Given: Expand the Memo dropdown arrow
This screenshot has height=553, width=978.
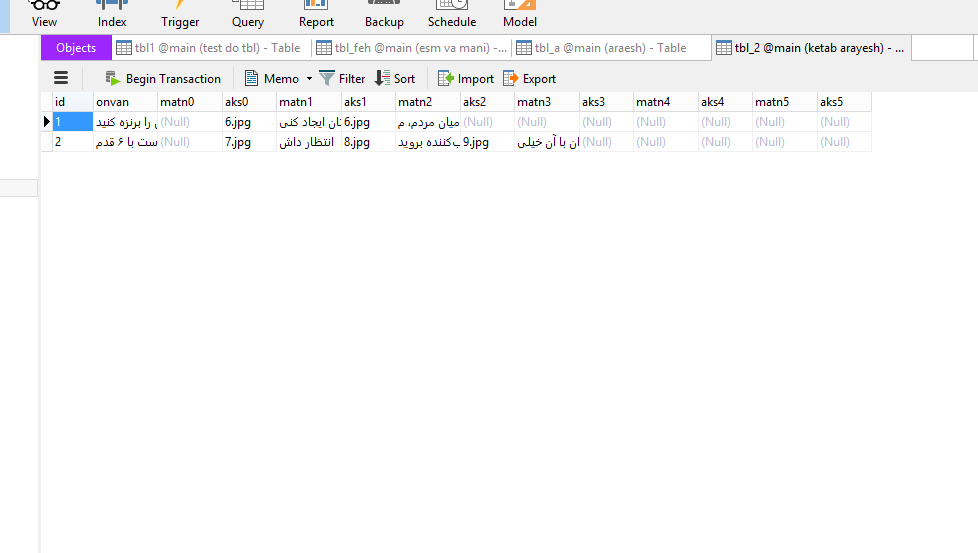Looking at the screenshot, I should coord(309,78).
